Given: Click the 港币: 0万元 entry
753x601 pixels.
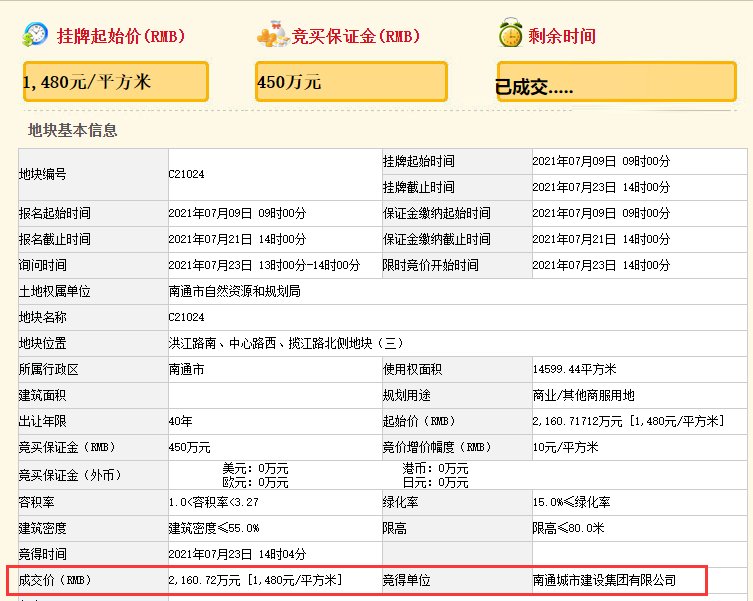Looking at the screenshot, I should (x=436, y=468).
